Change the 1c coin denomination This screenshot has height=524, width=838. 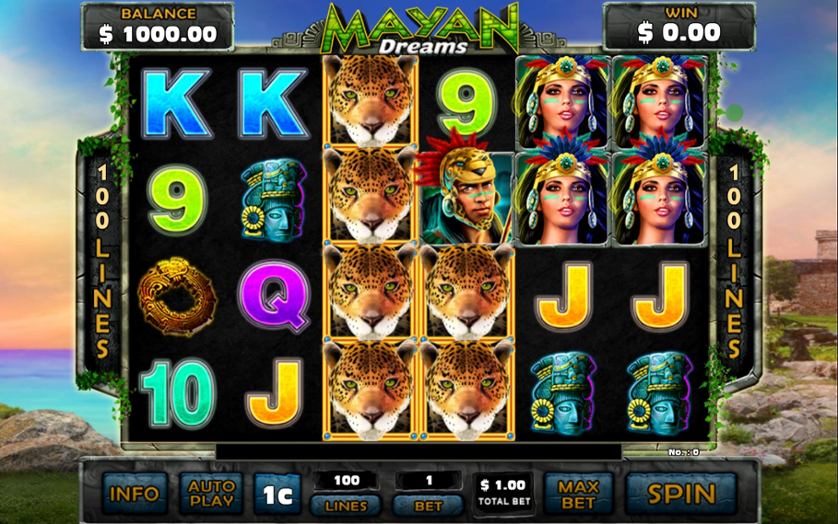pos(277,495)
